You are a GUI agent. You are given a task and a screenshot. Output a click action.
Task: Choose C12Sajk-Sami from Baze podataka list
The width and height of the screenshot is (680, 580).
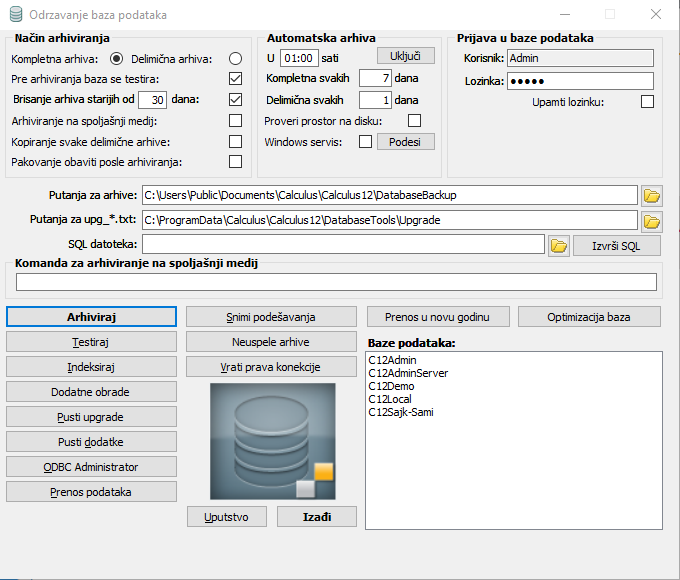point(400,412)
